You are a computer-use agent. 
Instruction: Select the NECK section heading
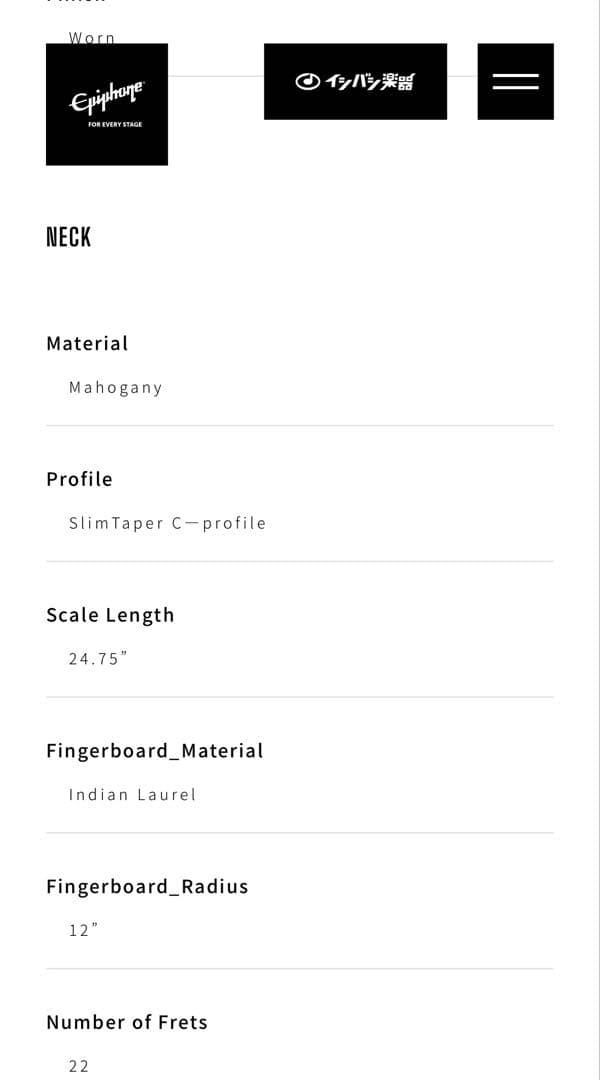[x=69, y=237]
